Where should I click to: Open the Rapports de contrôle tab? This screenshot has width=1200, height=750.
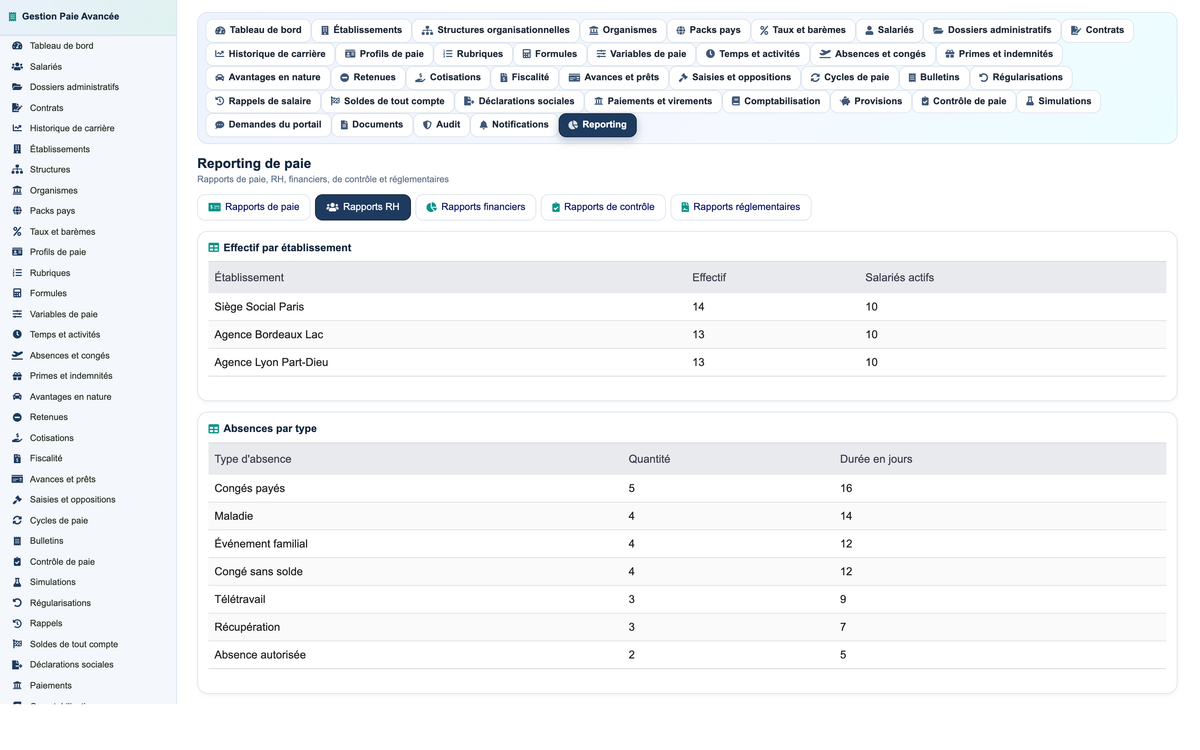click(603, 207)
